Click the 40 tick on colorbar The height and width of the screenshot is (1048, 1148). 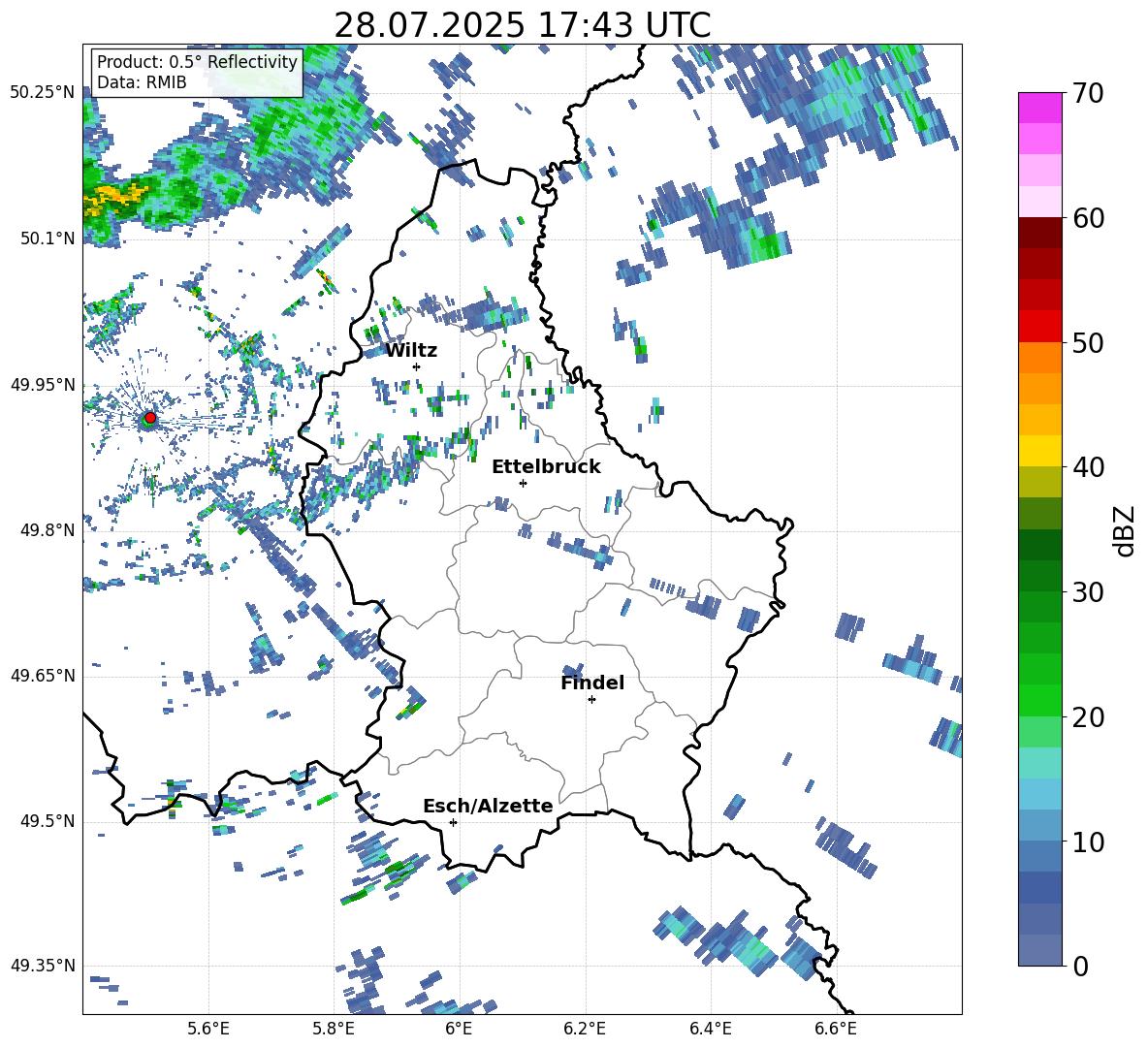pyautogui.click(x=1088, y=467)
